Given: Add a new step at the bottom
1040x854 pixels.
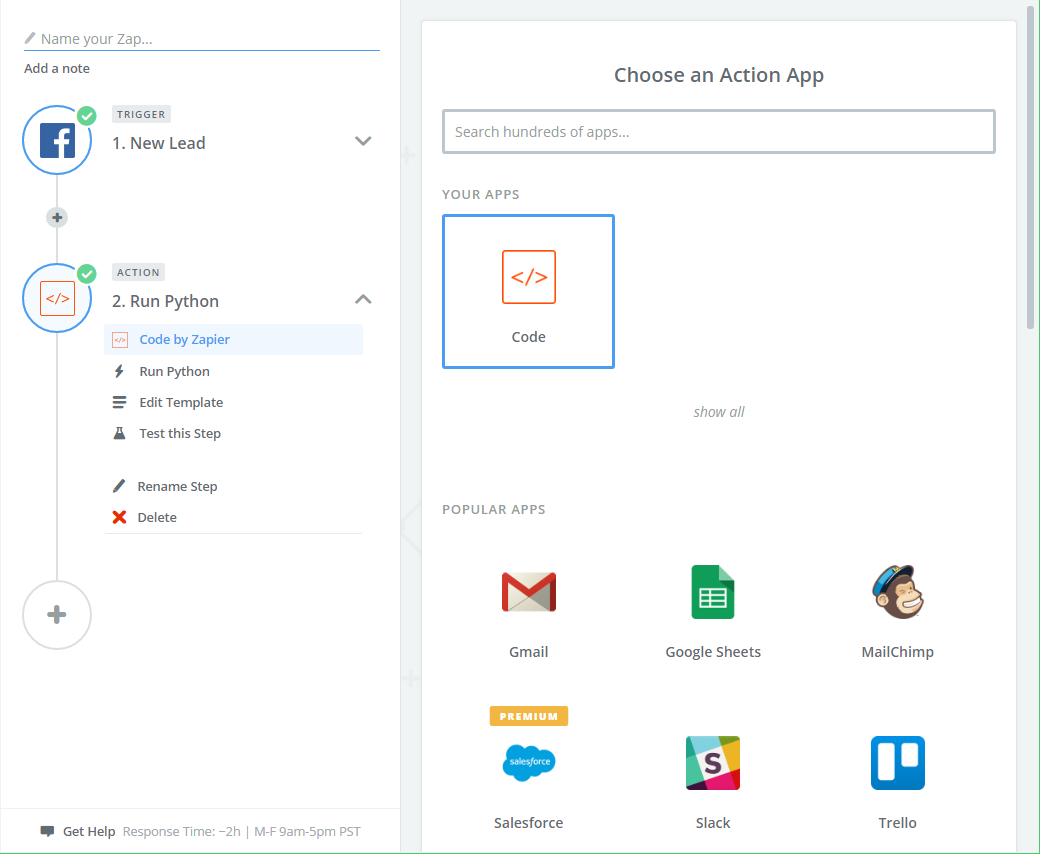Looking at the screenshot, I should point(57,615).
